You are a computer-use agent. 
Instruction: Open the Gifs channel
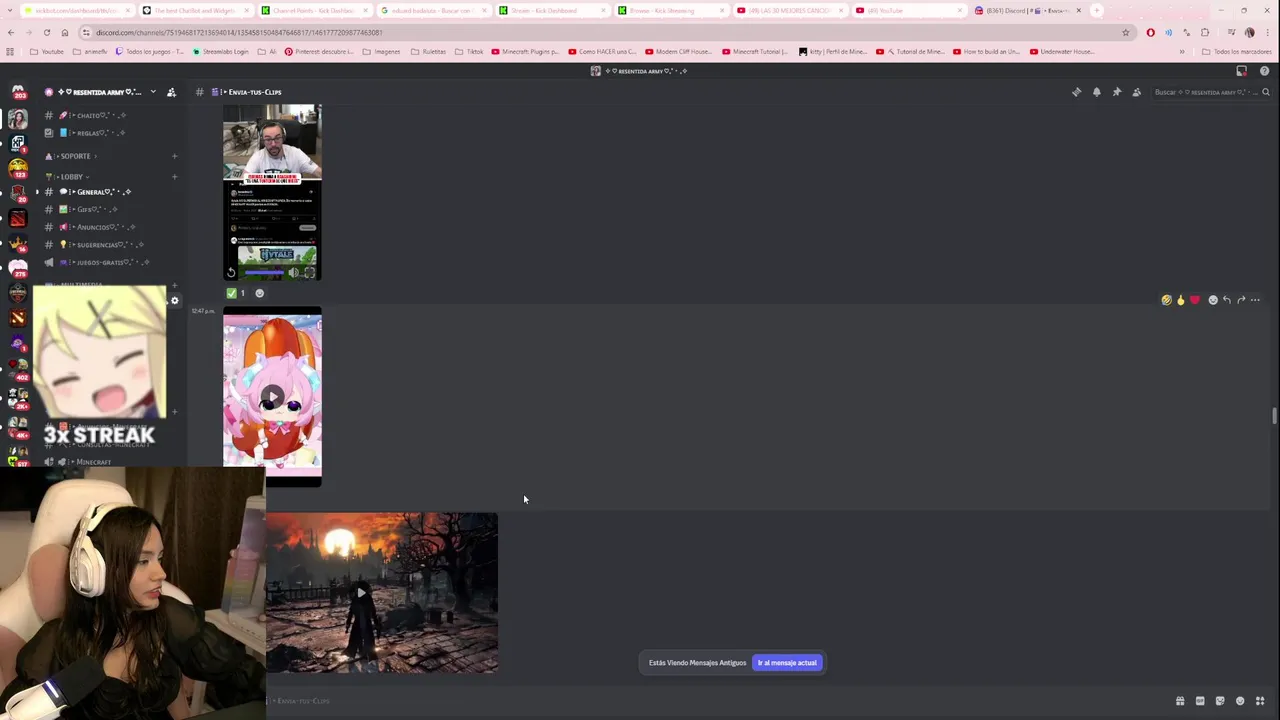(x=96, y=209)
